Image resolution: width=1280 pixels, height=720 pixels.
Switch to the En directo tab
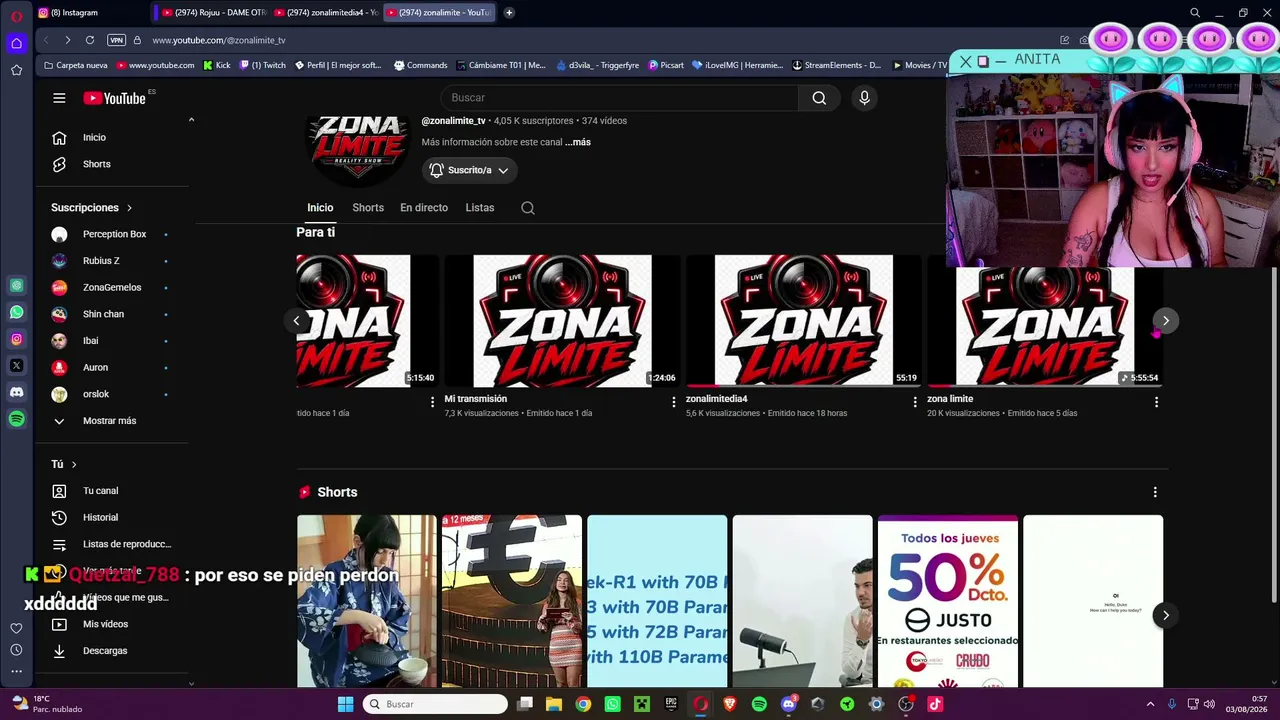424,208
